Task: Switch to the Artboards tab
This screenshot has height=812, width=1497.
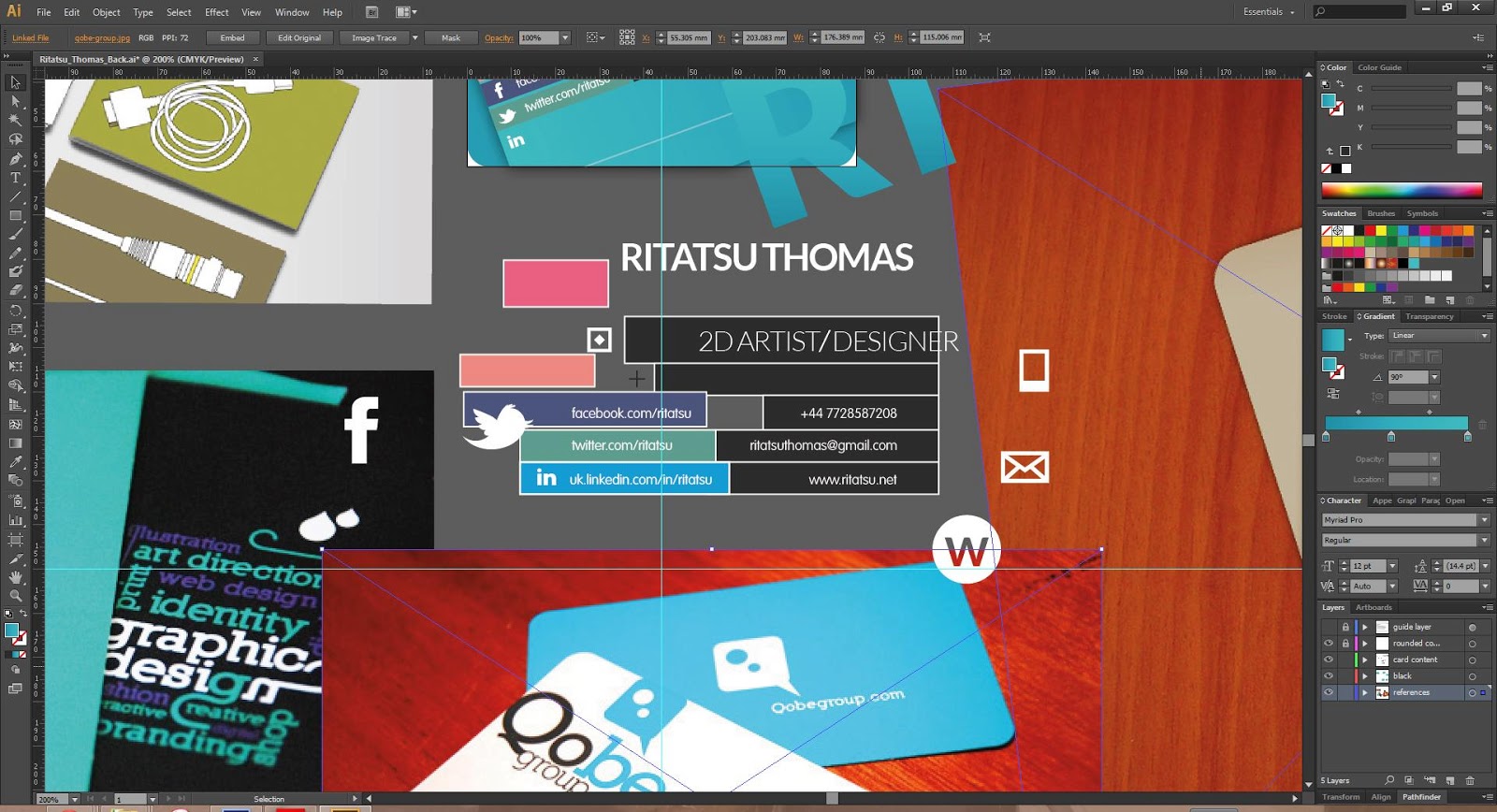Action: (1373, 608)
